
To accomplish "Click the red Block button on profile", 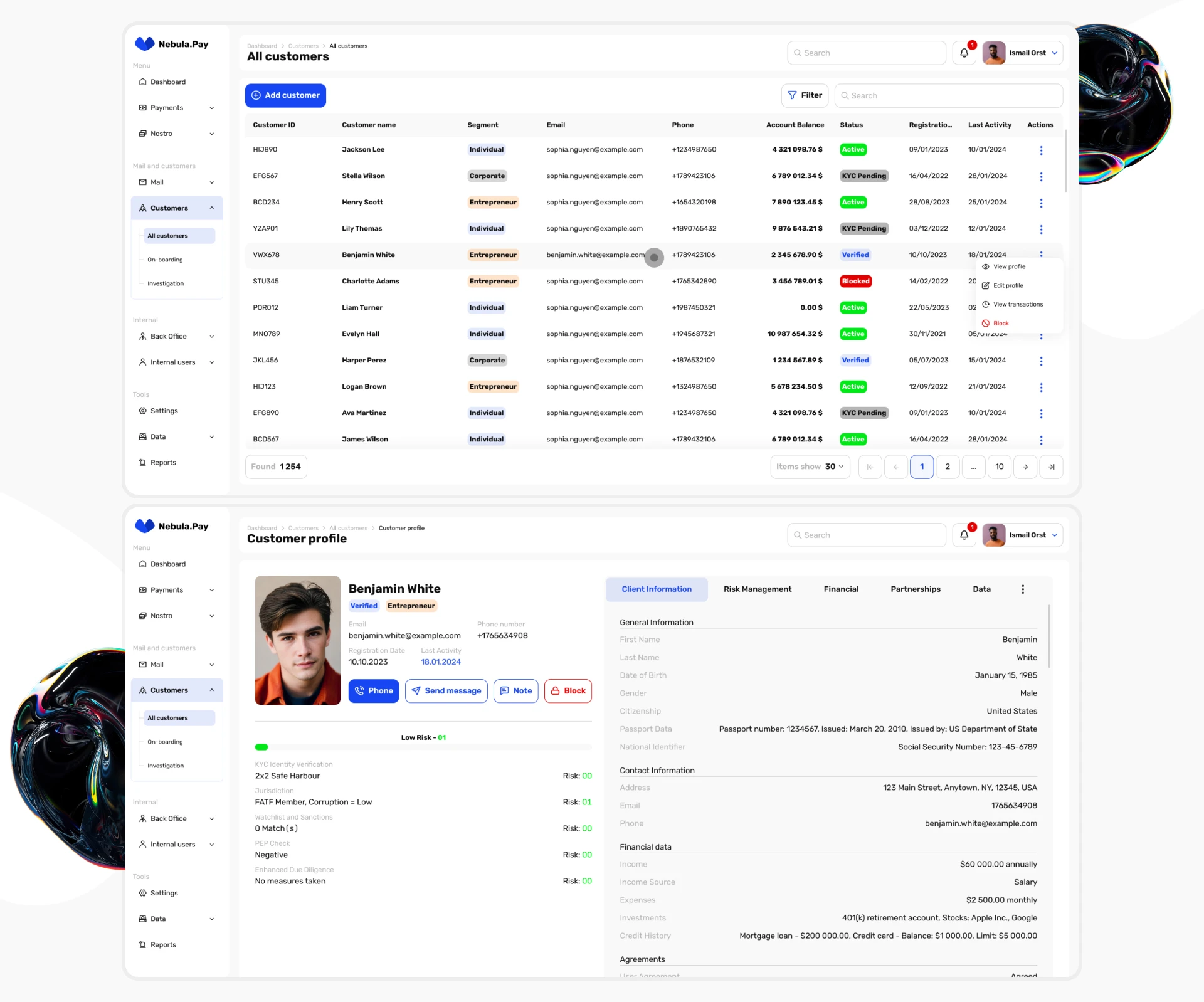I will tap(568, 691).
